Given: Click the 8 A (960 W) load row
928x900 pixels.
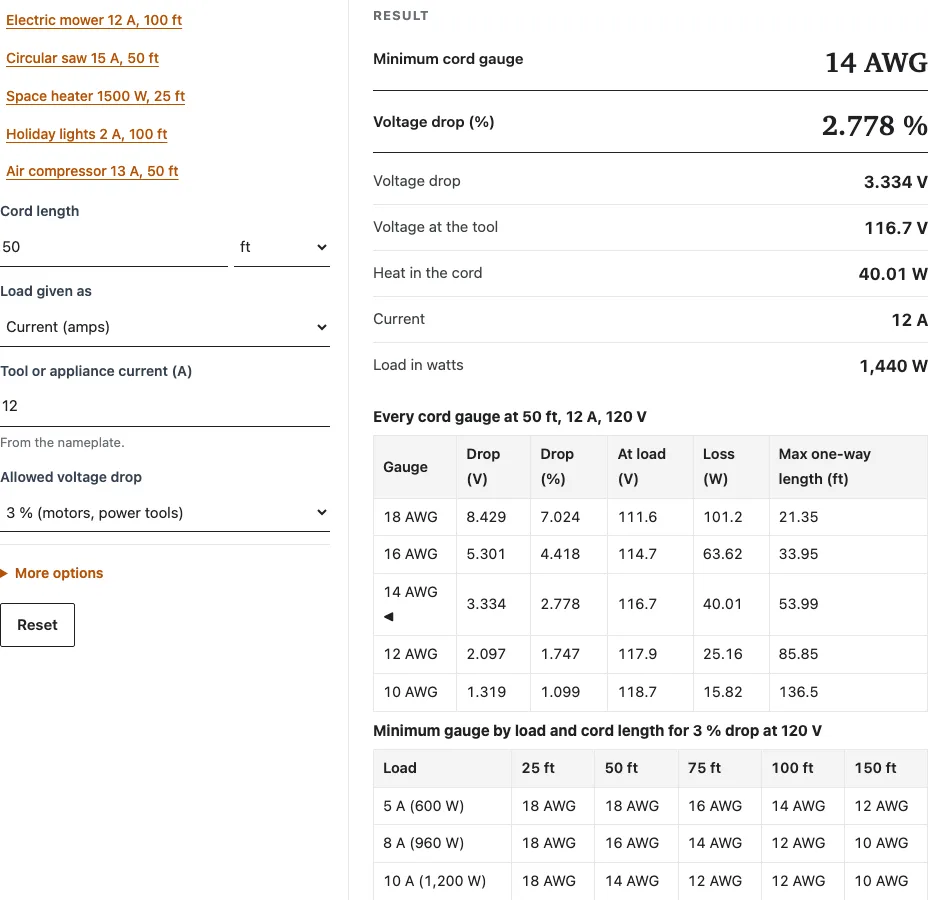Looking at the screenshot, I should point(650,843).
